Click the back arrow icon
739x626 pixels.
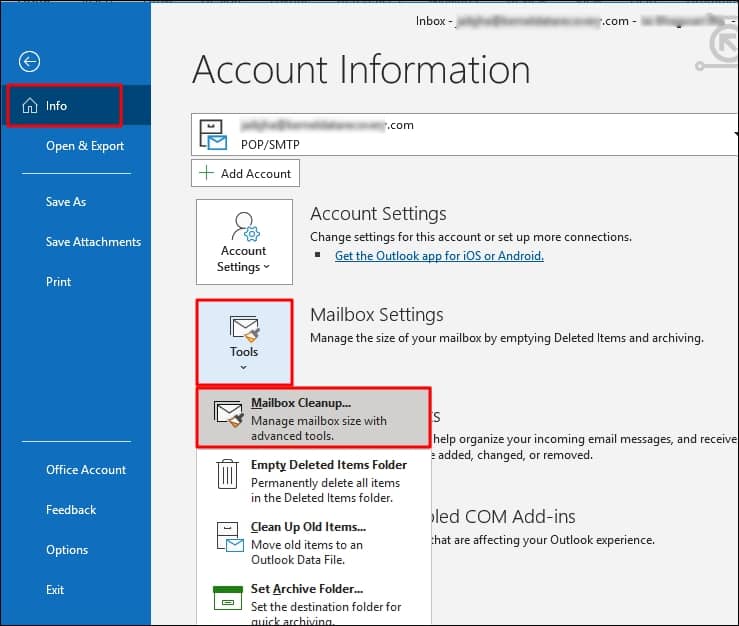point(29,61)
